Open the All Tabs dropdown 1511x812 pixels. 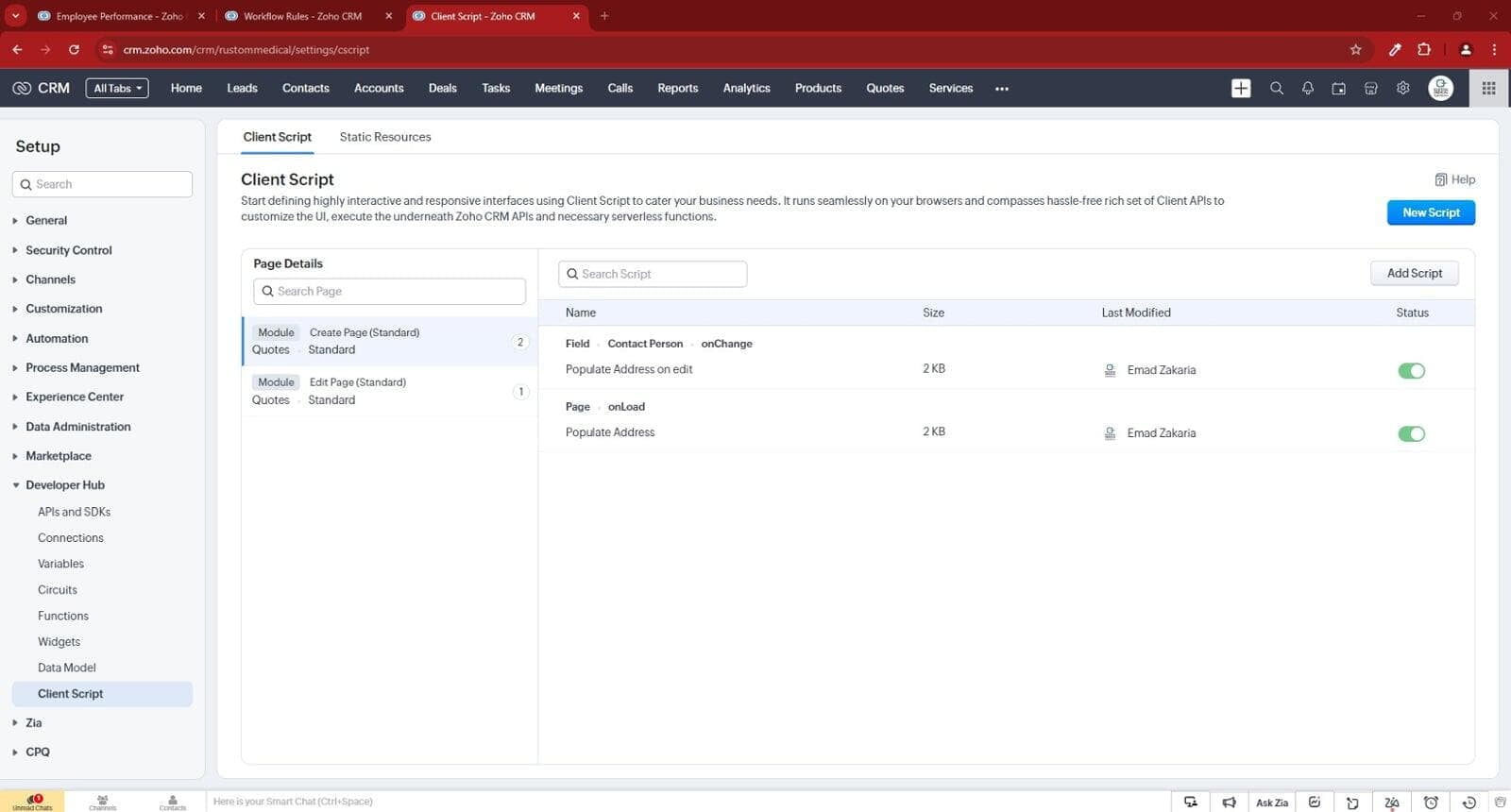[x=117, y=88]
